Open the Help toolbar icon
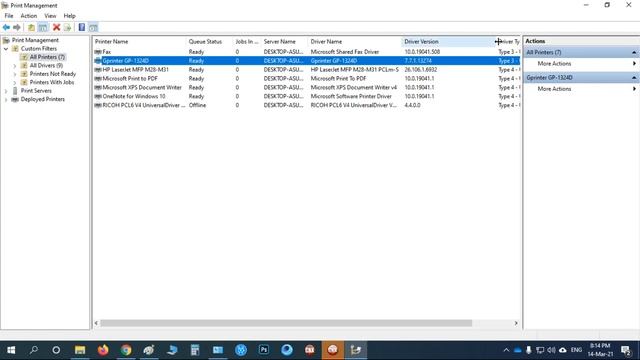Image resolution: width=640 pixels, height=360 pixels. pos(82,27)
